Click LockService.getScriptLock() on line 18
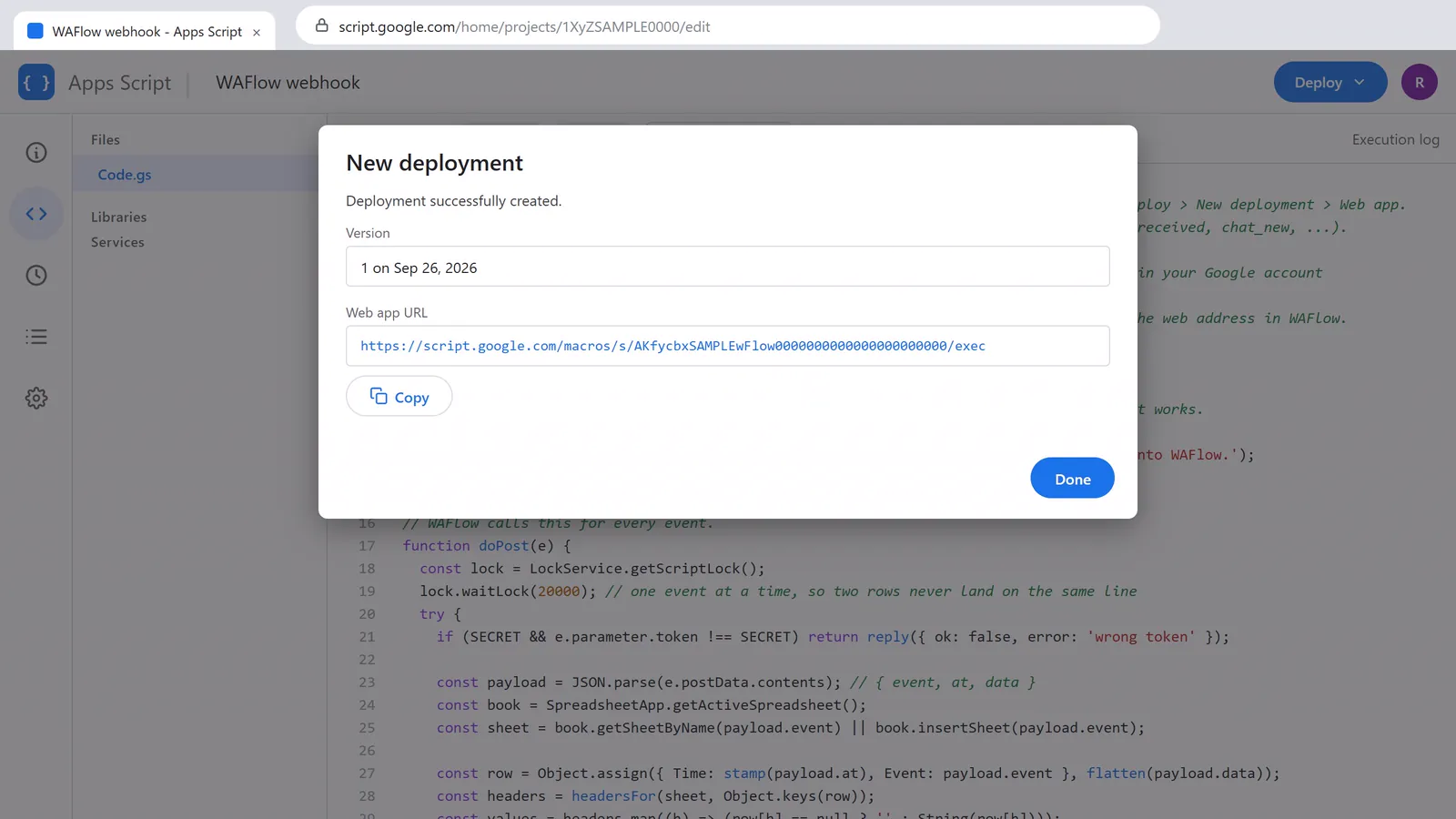This screenshot has width=1456, height=819. [x=647, y=569]
